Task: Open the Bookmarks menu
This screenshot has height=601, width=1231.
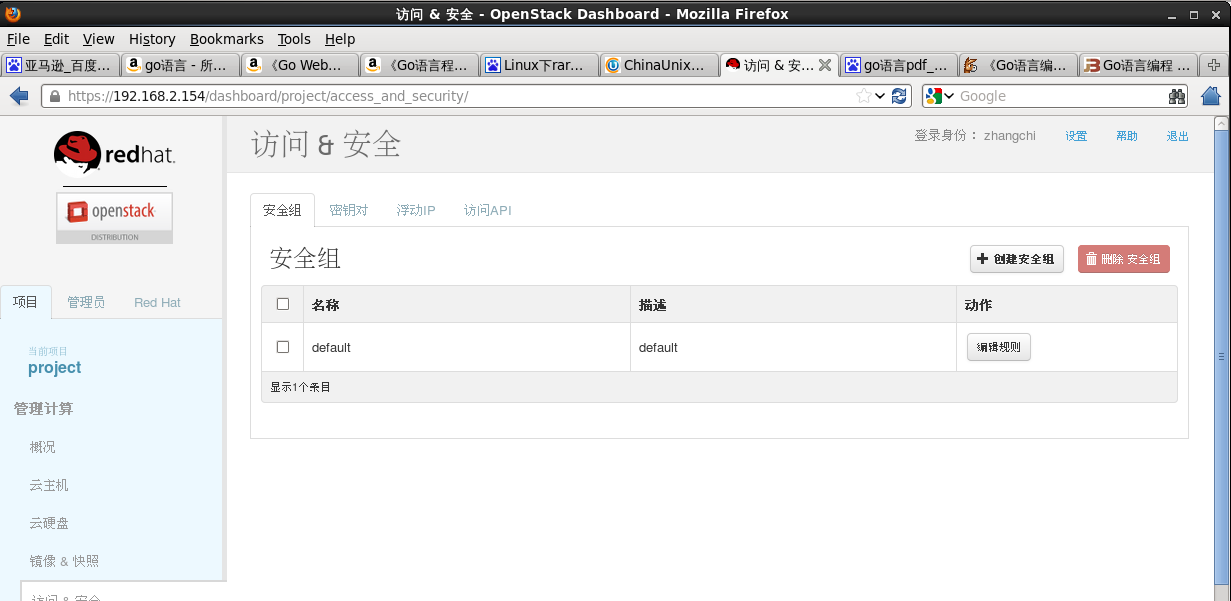Action: point(226,39)
